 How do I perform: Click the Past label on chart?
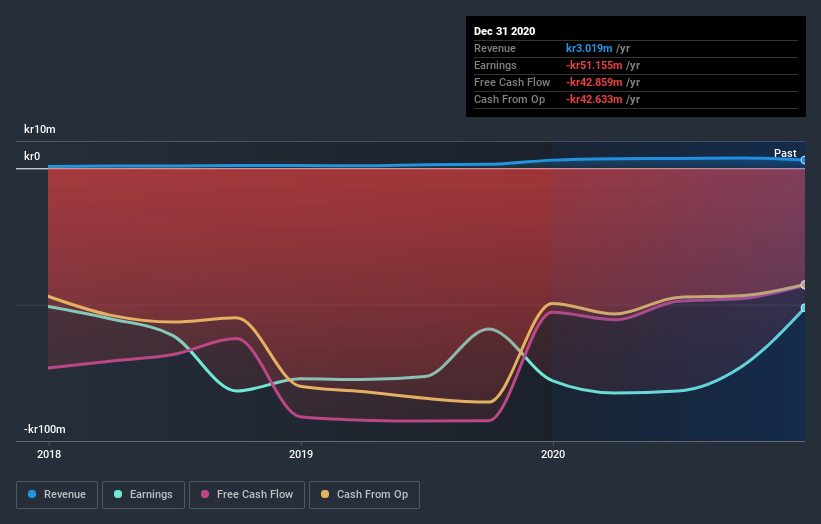[x=785, y=153]
